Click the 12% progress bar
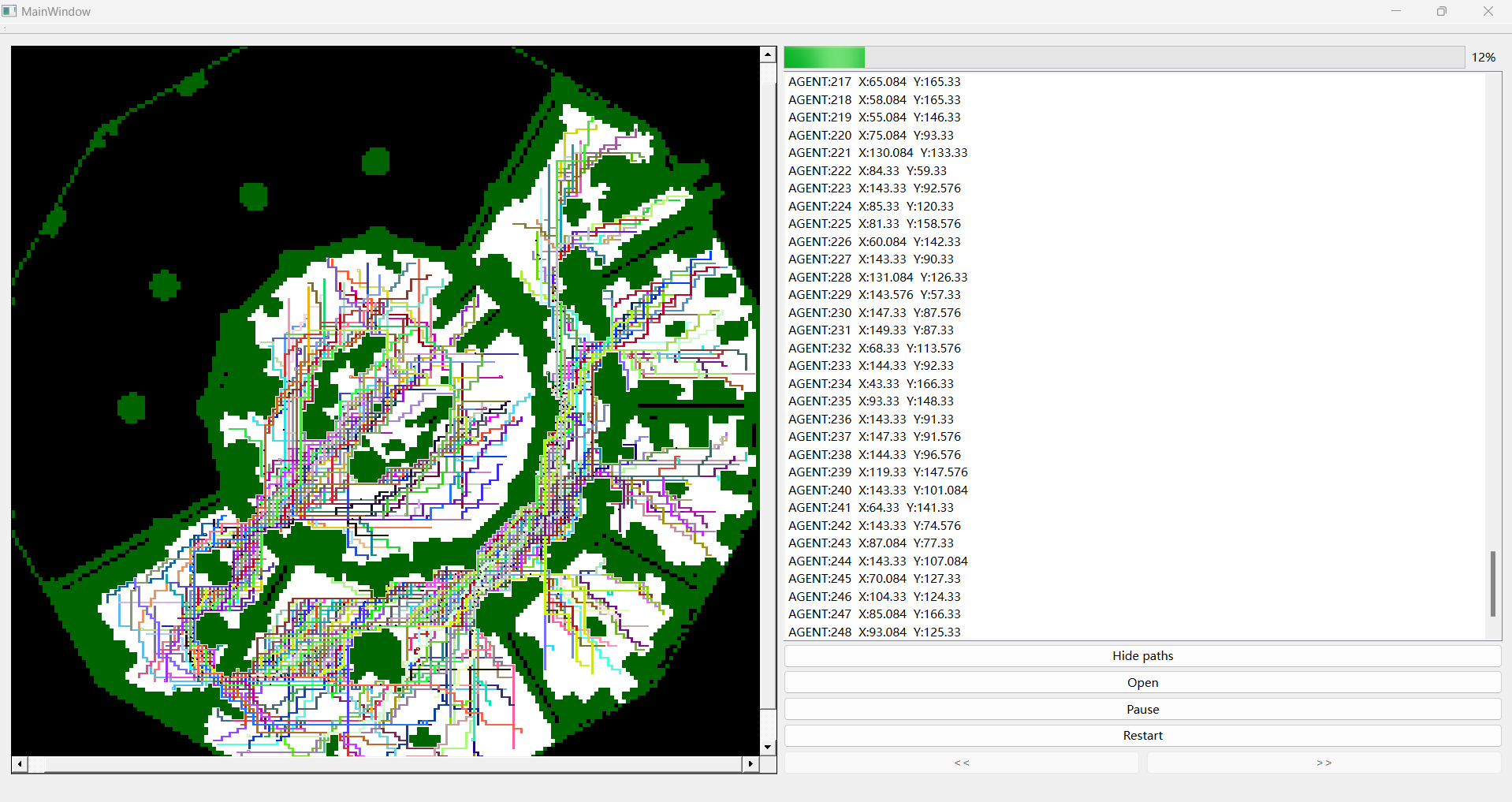The height and width of the screenshot is (802, 1512). (1124, 57)
